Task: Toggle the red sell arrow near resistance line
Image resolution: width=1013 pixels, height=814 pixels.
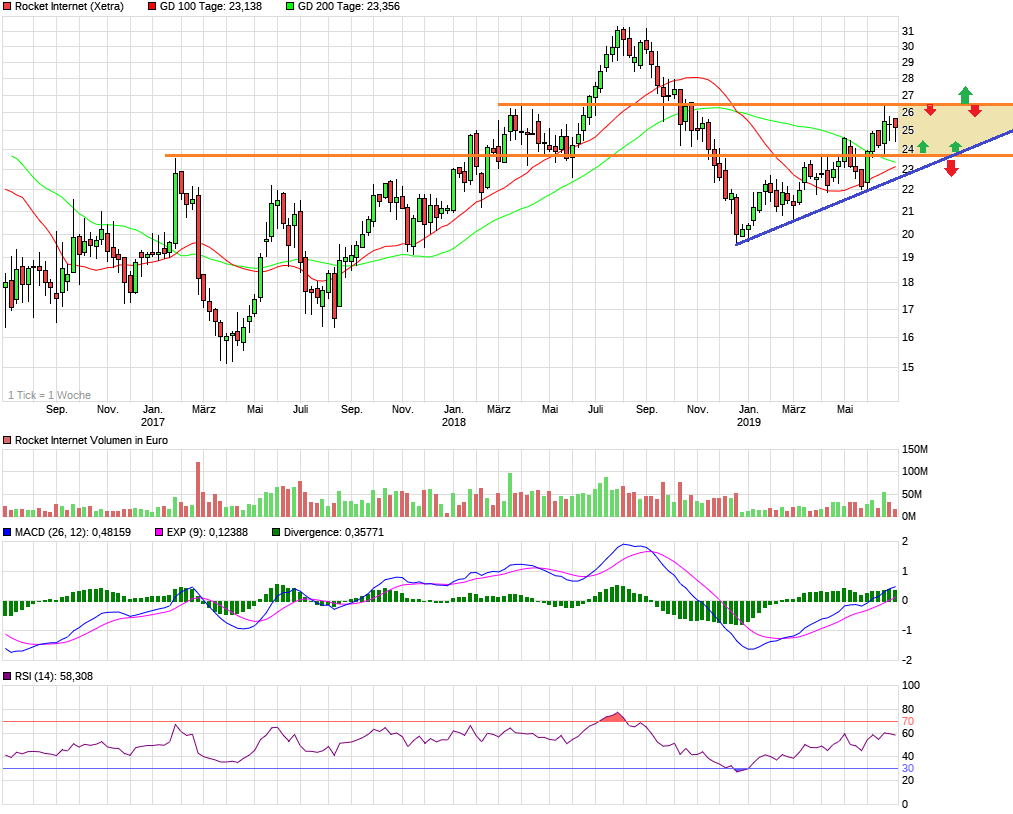Action: pos(931,110)
